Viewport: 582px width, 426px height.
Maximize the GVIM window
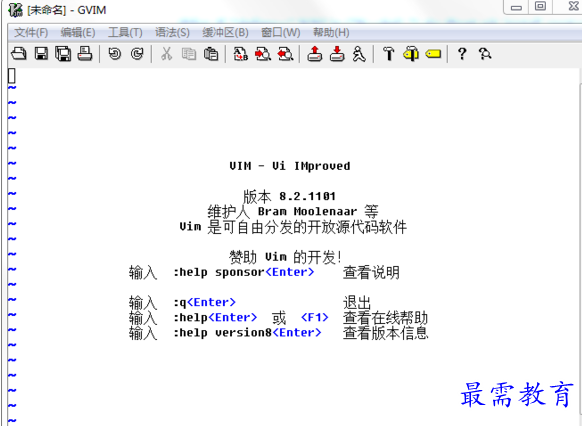[x=540, y=6]
